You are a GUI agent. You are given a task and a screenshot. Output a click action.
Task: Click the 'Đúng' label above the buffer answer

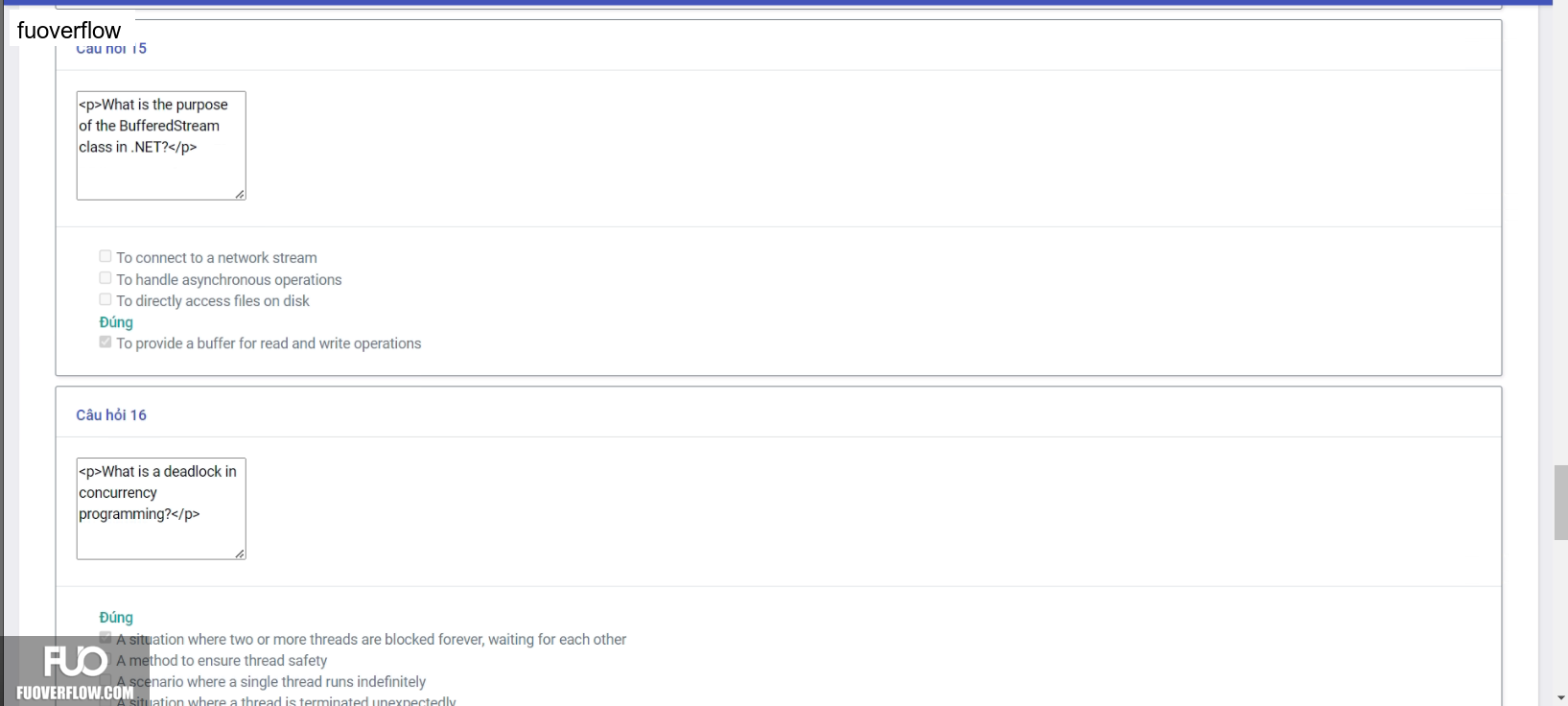click(116, 322)
